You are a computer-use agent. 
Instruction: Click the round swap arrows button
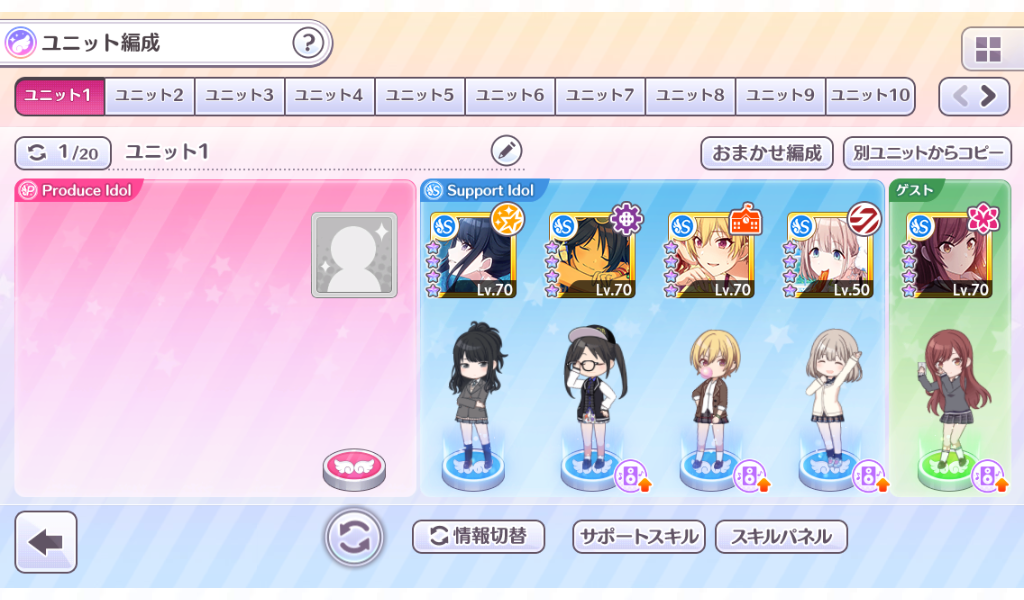[x=354, y=537]
